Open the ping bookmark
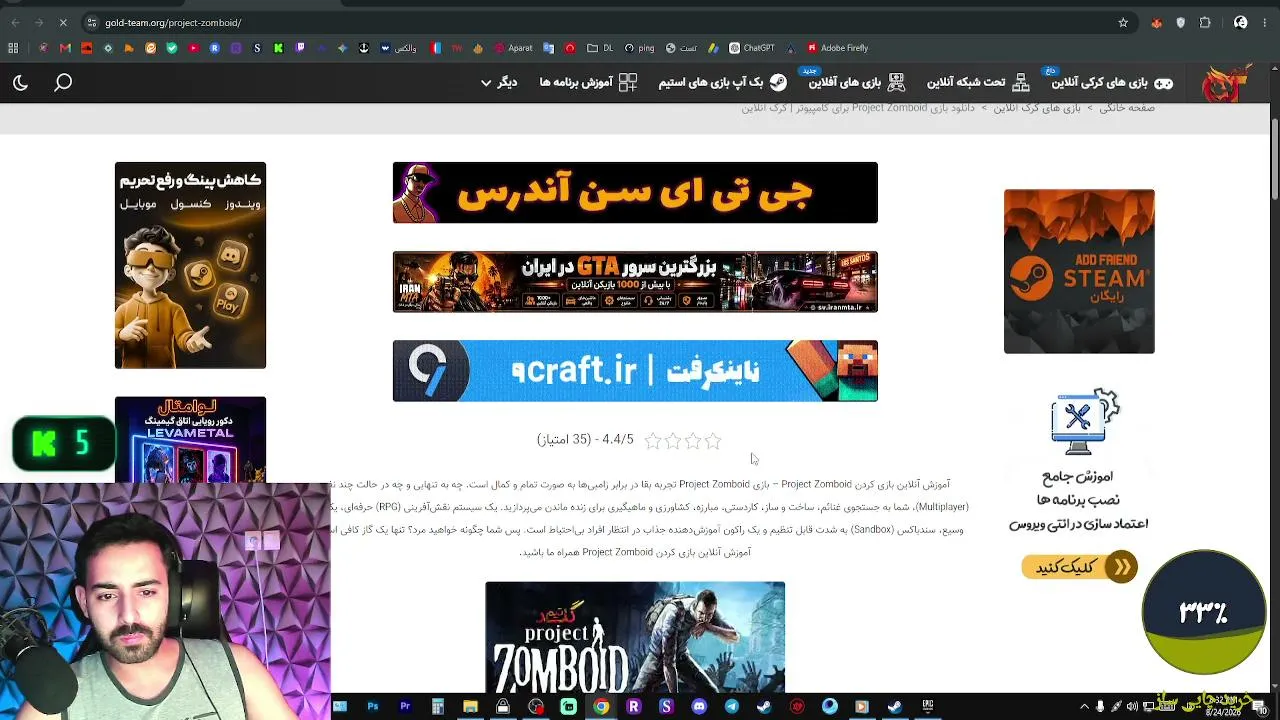 639,48
